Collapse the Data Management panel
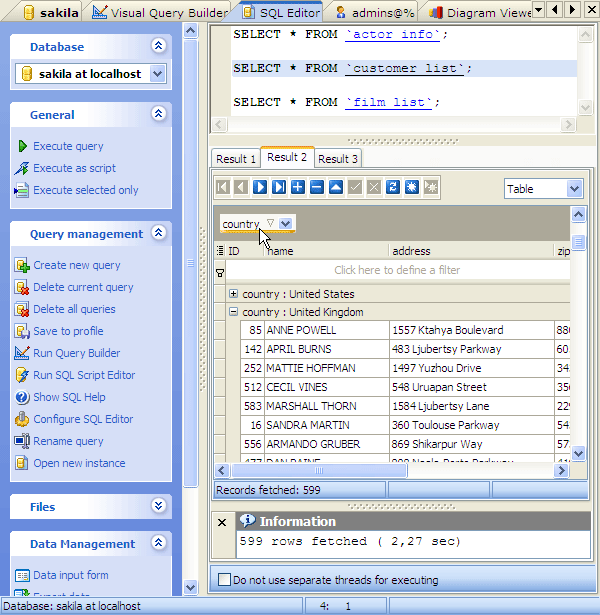This screenshot has height=615, width=600. [158, 543]
